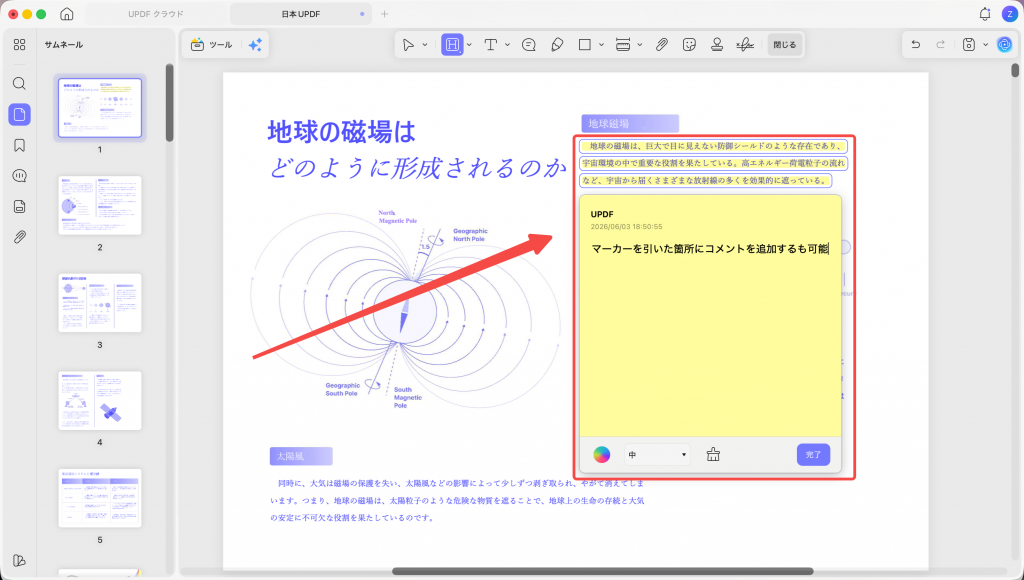This screenshot has height=580, width=1024.
Task: Redo the last action
Action: [940, 44]
